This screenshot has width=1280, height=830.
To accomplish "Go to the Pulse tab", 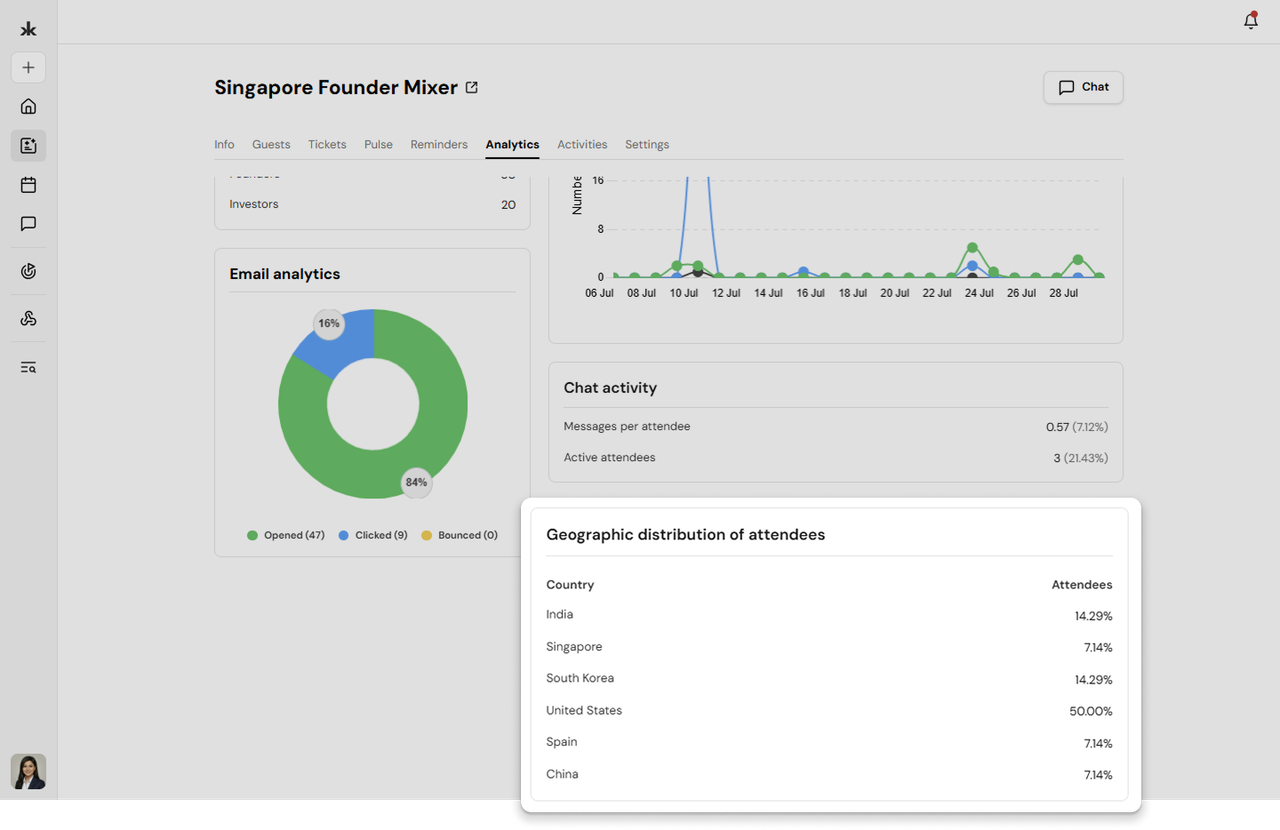I will (x=378, y=145).
